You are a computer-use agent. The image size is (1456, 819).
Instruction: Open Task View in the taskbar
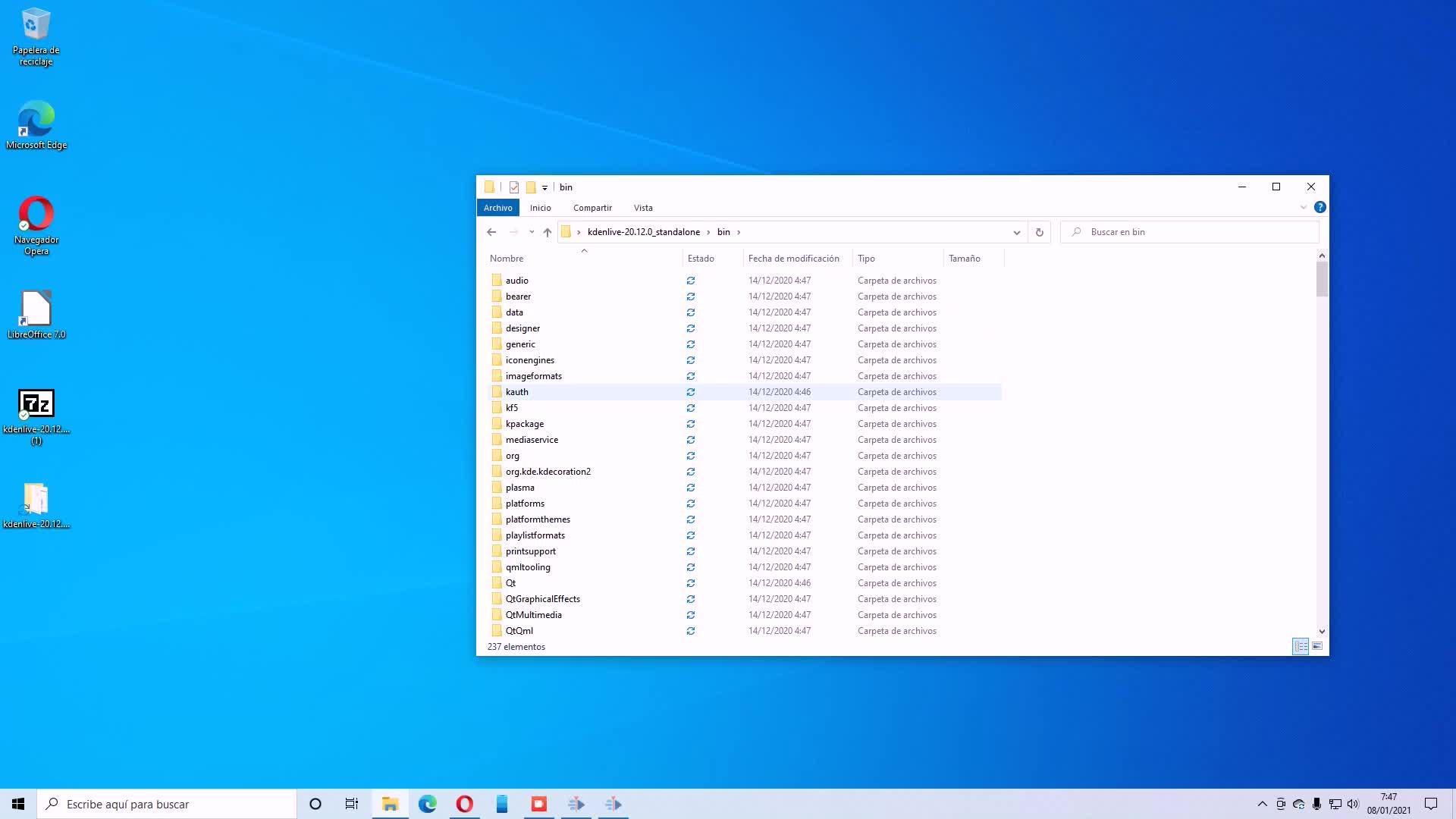pos(351,804)
